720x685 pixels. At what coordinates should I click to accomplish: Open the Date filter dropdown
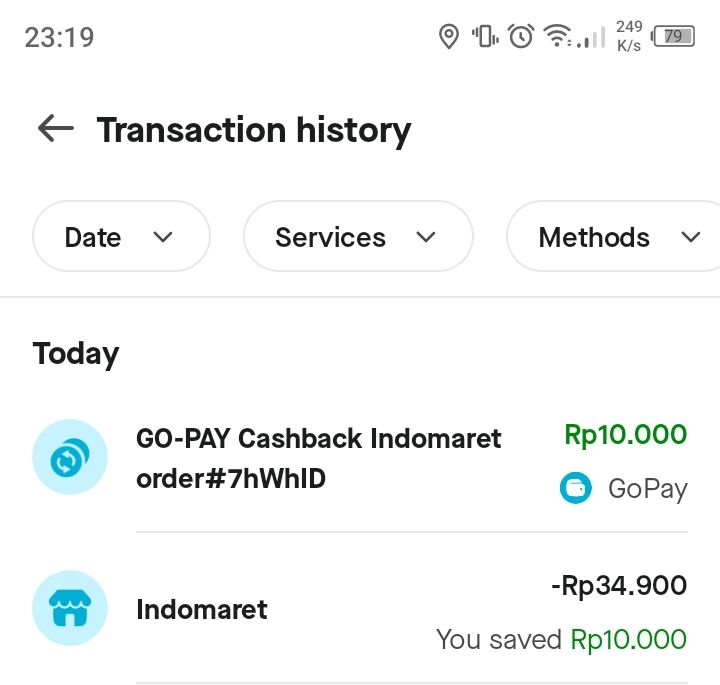tap(121, 236)
